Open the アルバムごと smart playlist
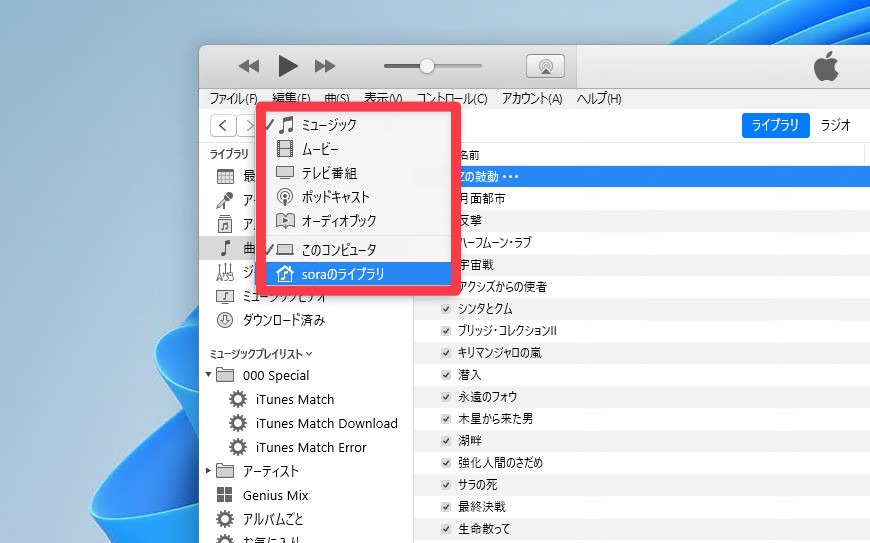 click(273, 520)
